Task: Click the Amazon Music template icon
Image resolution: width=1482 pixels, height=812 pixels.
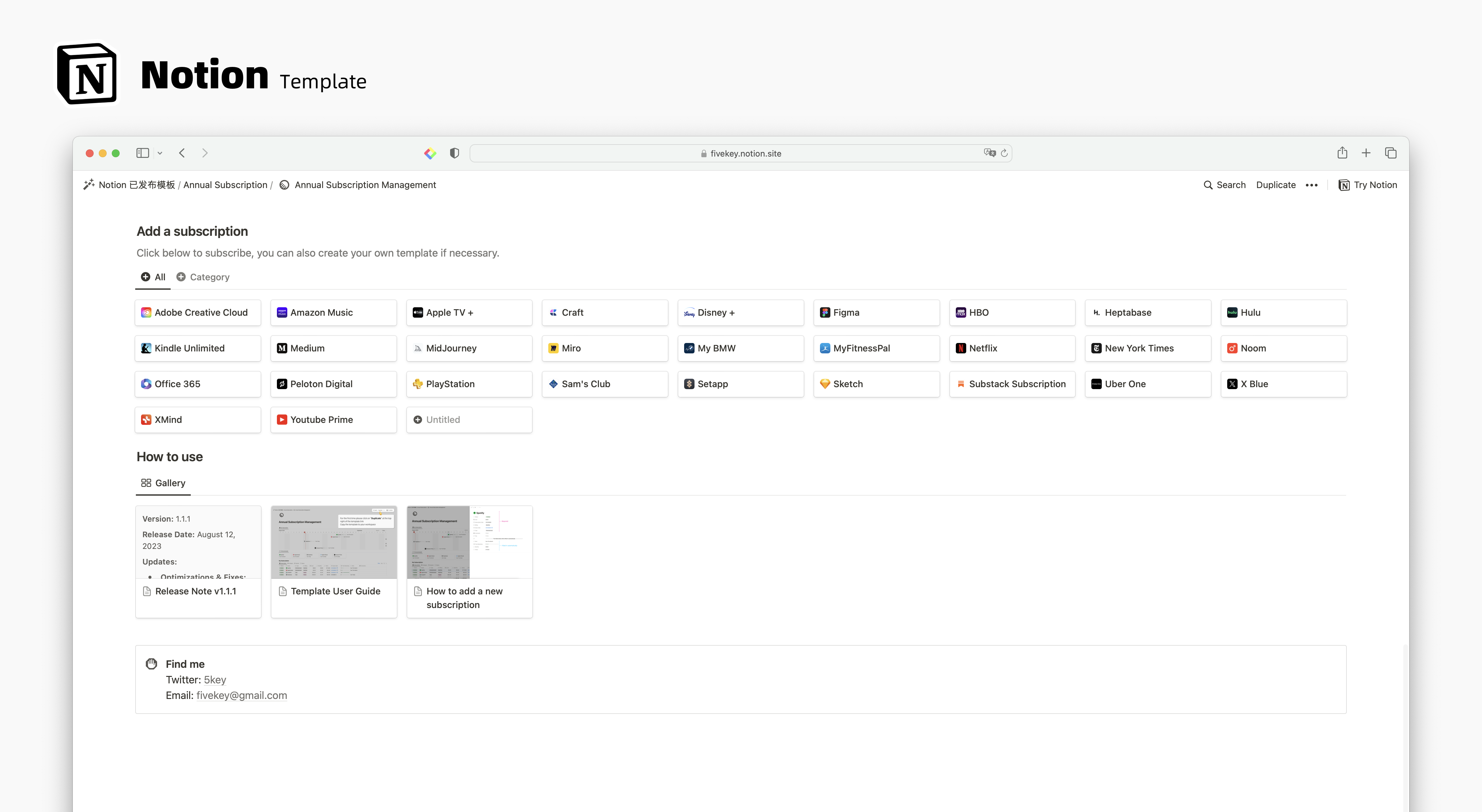Action: (x=282, y=313)
